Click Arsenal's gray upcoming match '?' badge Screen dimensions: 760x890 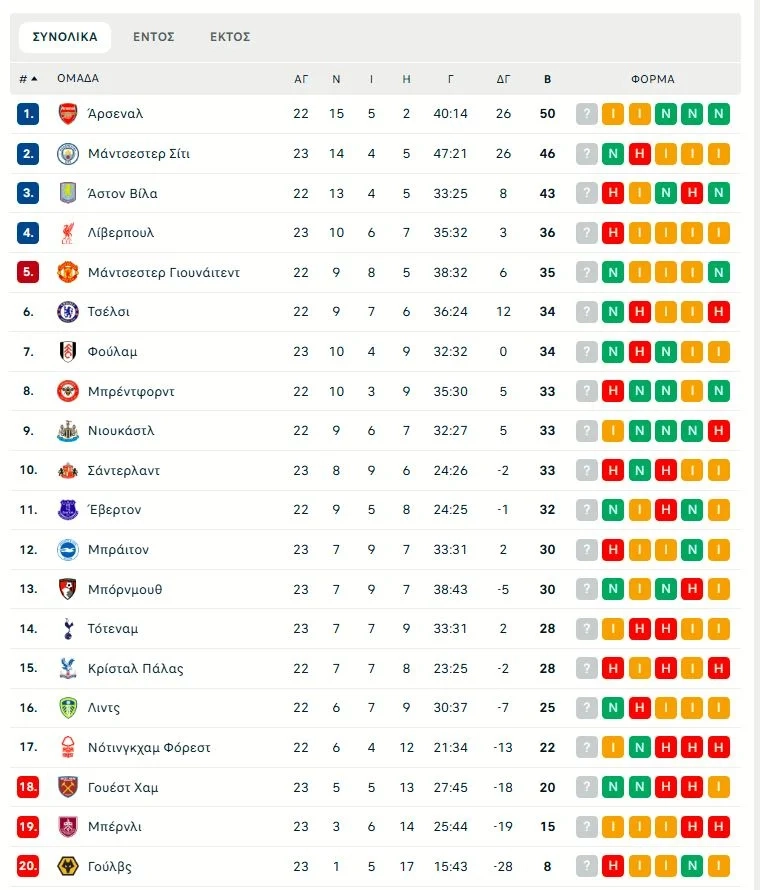587,114
